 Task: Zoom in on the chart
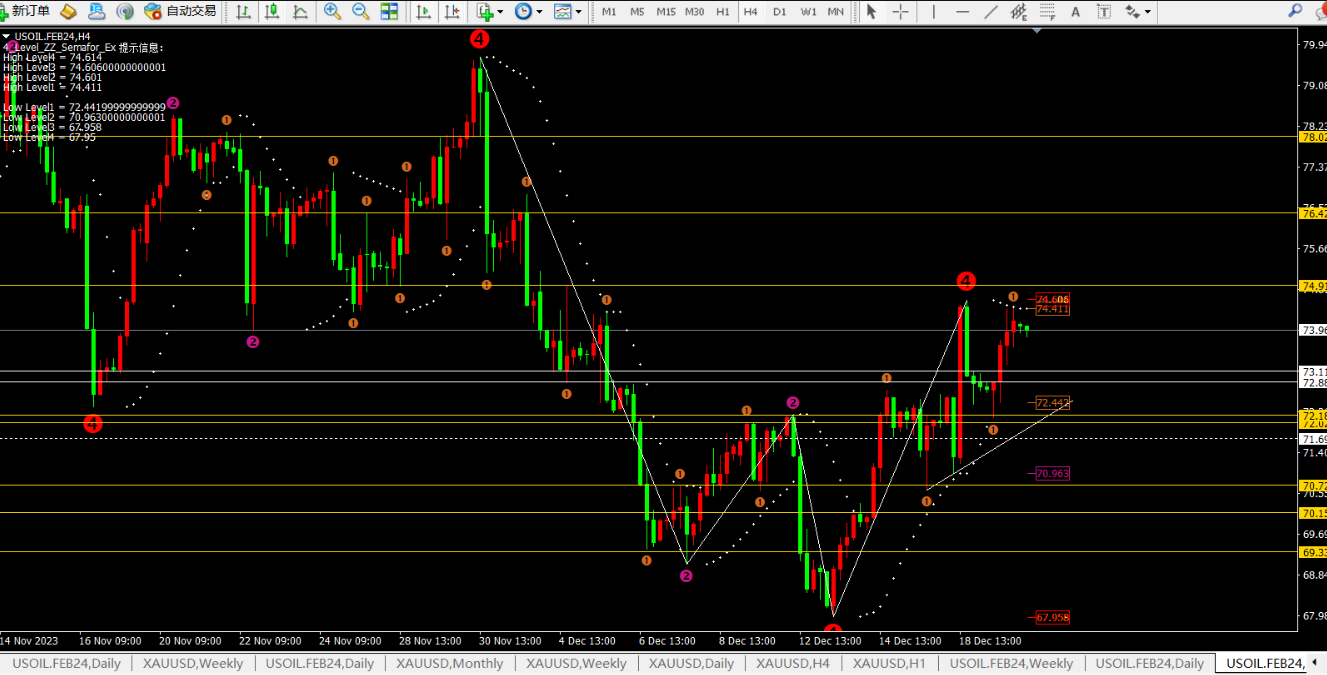(x=333, y=12)
